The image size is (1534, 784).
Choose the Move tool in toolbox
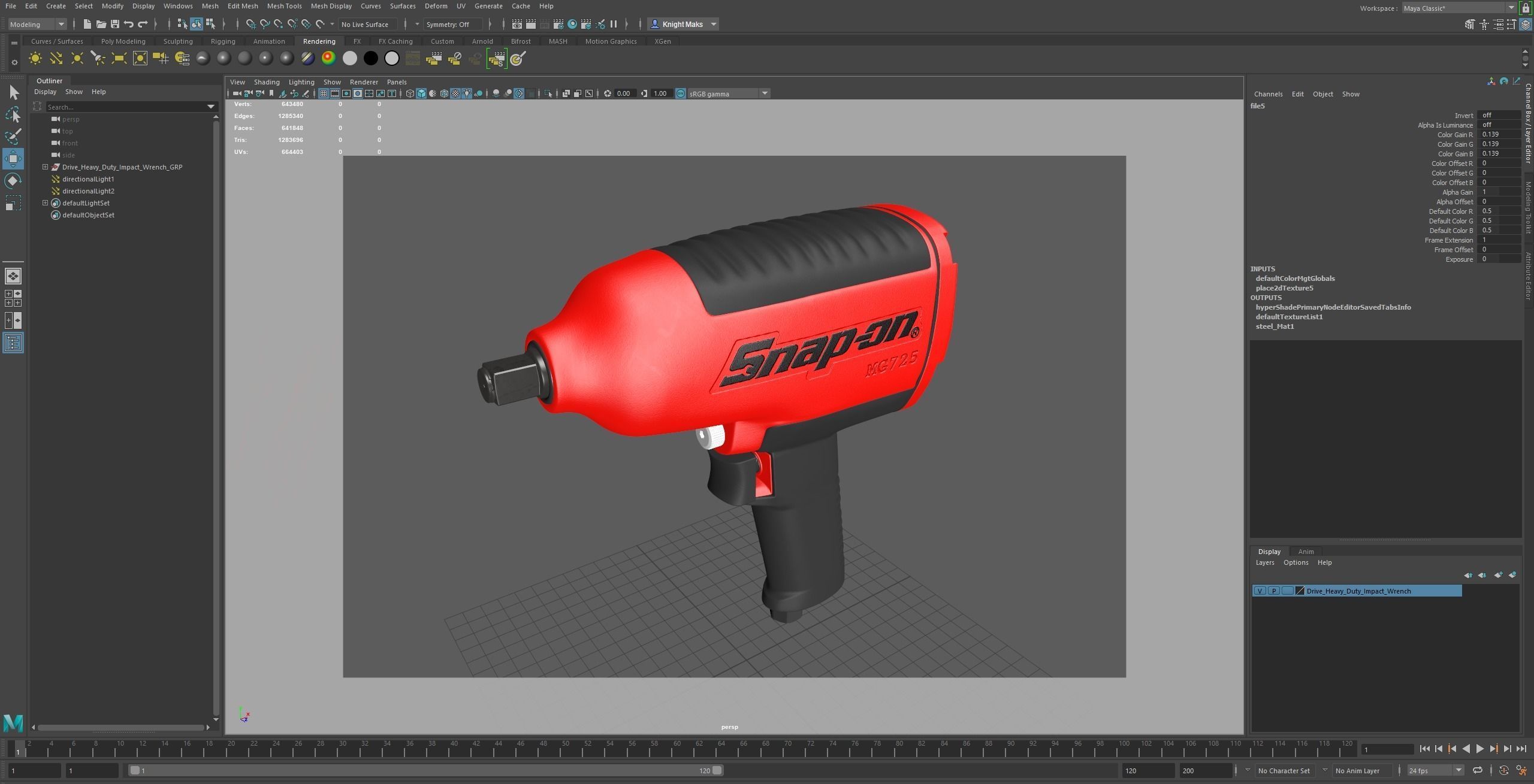coord(13,159)
